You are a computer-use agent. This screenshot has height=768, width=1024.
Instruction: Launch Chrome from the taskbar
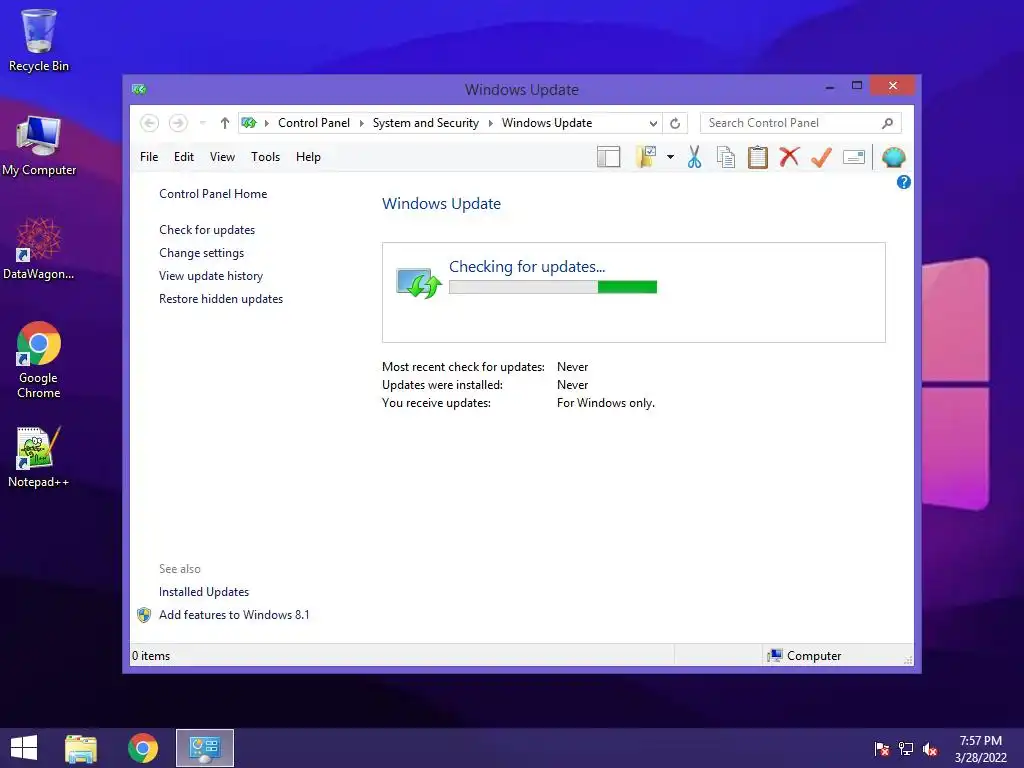click(142, 748)
